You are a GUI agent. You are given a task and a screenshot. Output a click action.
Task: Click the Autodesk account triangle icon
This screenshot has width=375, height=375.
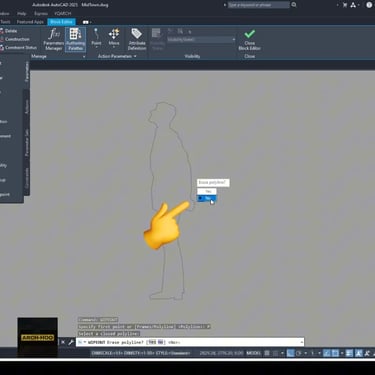coord(353,5)
